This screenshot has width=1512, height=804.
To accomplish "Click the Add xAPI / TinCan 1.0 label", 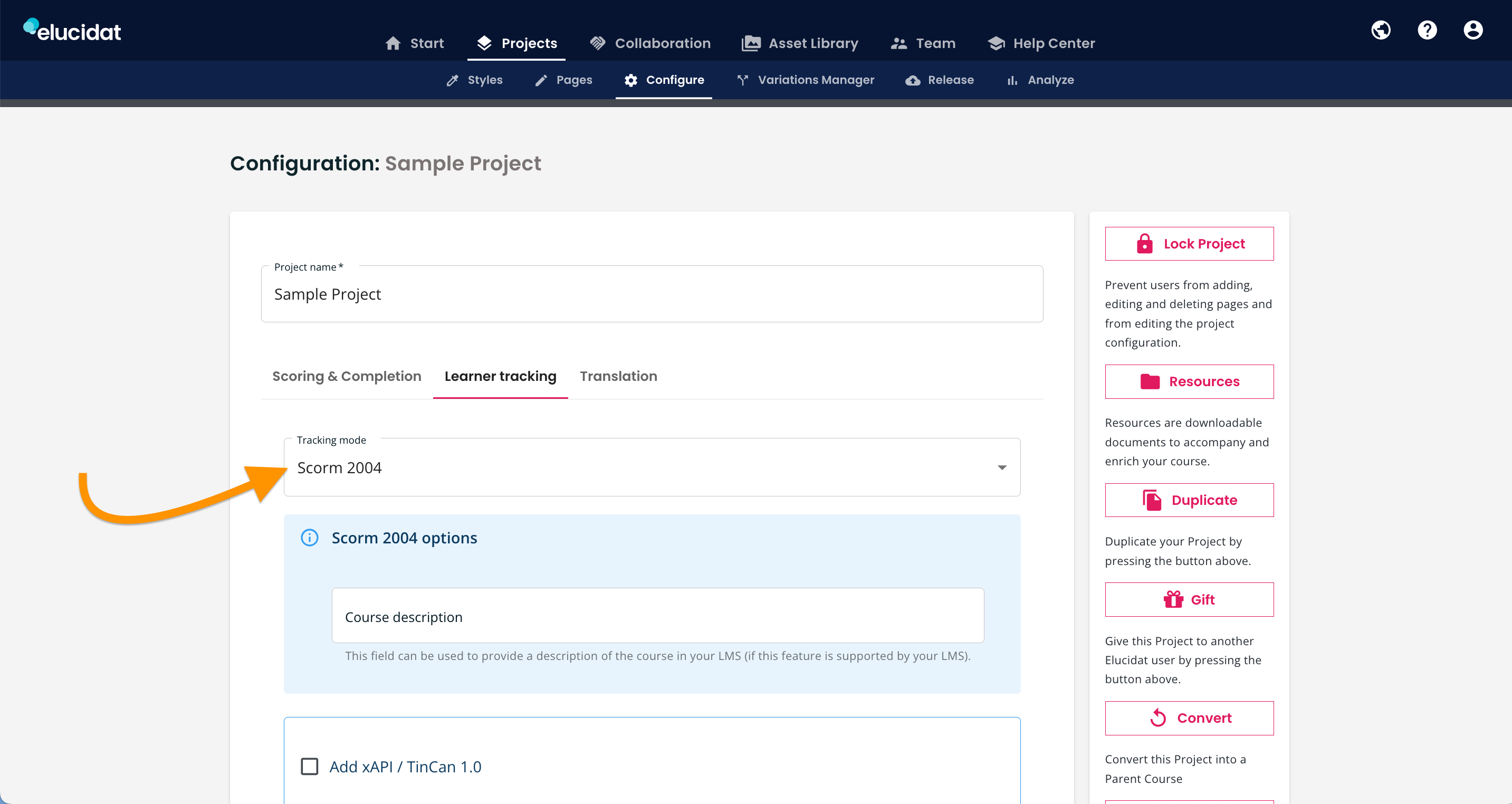I will (405, 767).
